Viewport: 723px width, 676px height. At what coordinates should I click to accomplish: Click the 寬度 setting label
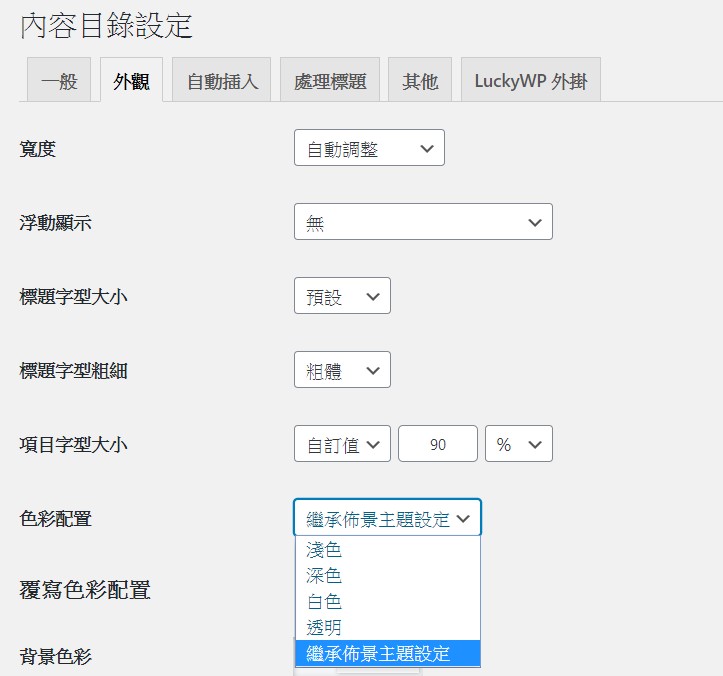click(x=37, y=149)
